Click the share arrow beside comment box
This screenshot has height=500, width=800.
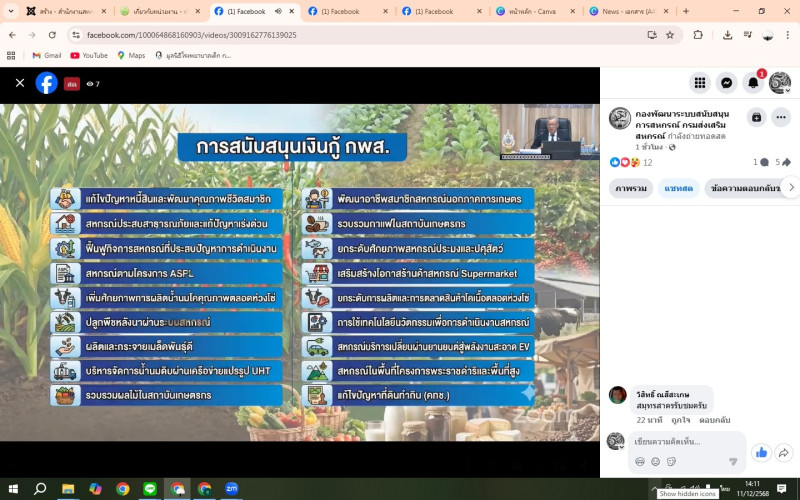point(784,453)
